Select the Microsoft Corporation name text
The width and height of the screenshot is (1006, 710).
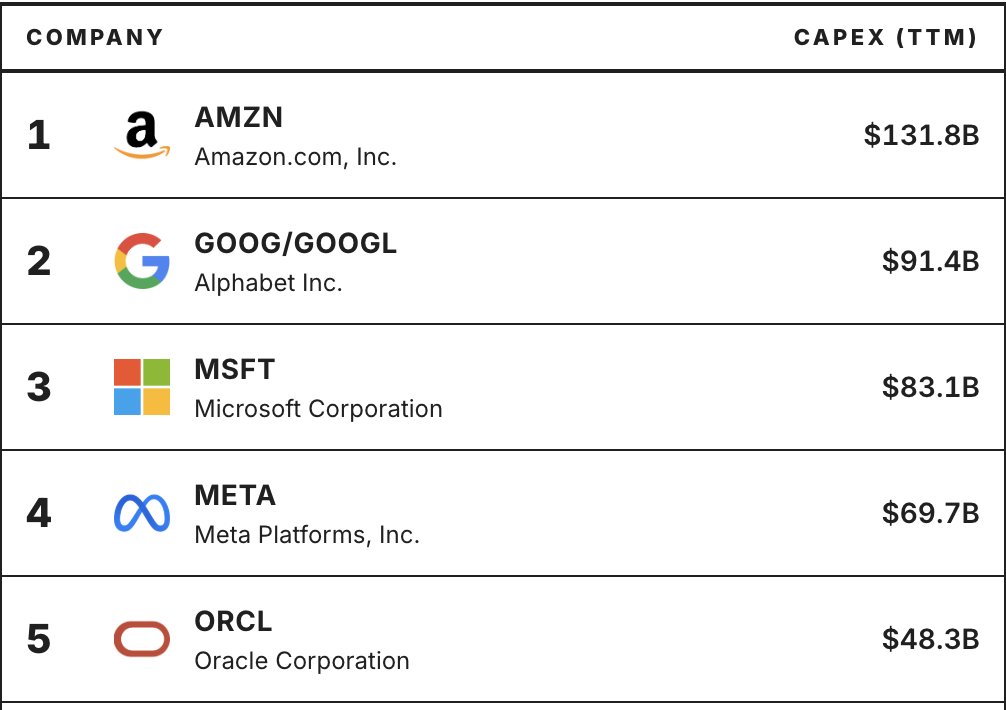(x=318, y=409)
